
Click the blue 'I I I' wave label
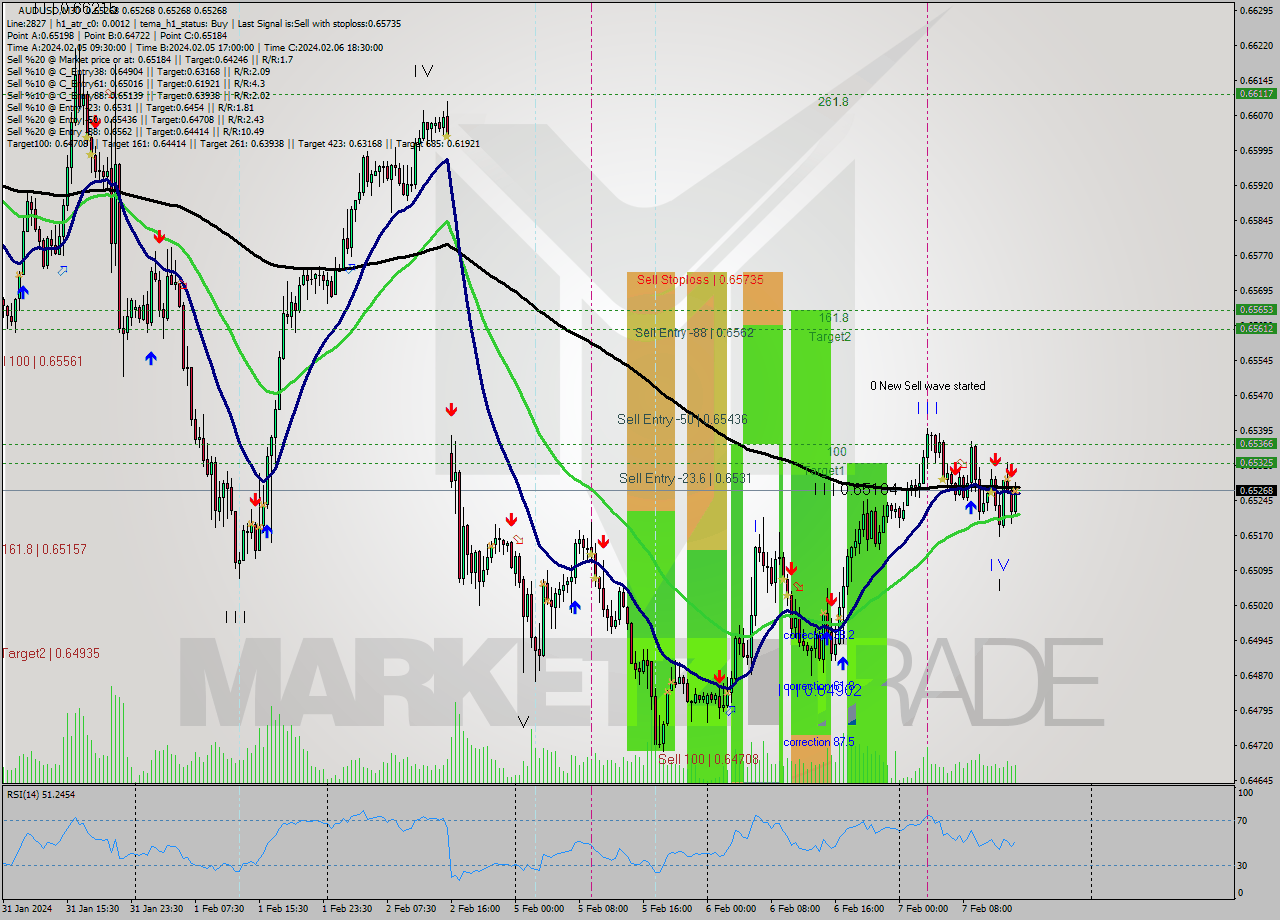point(928,408)
